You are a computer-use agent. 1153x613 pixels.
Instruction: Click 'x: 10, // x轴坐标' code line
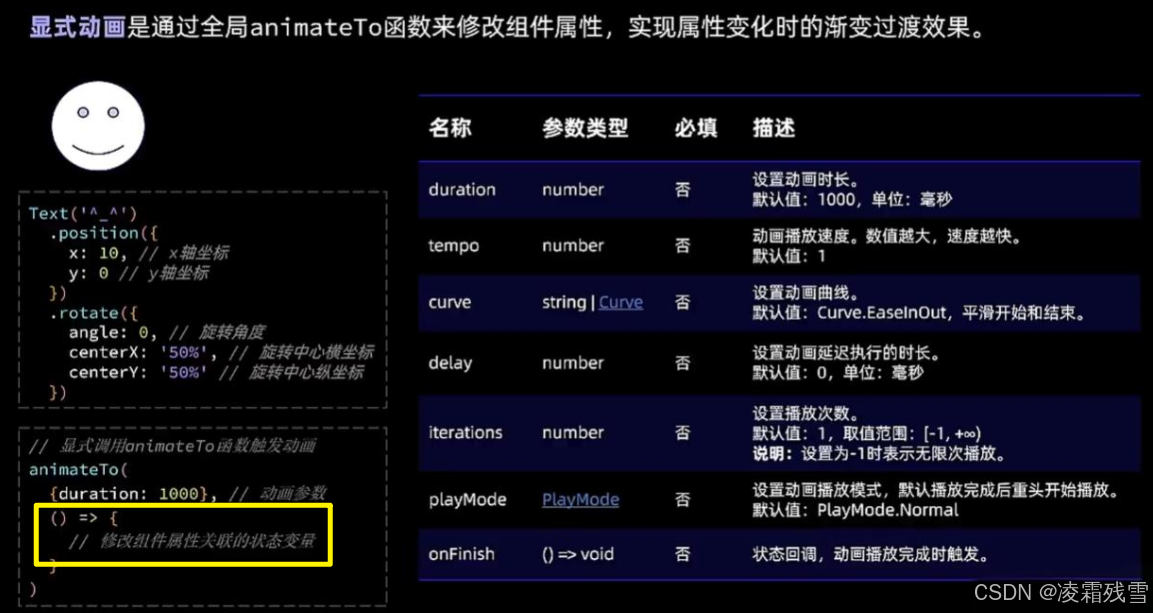[x=149, y=253]
